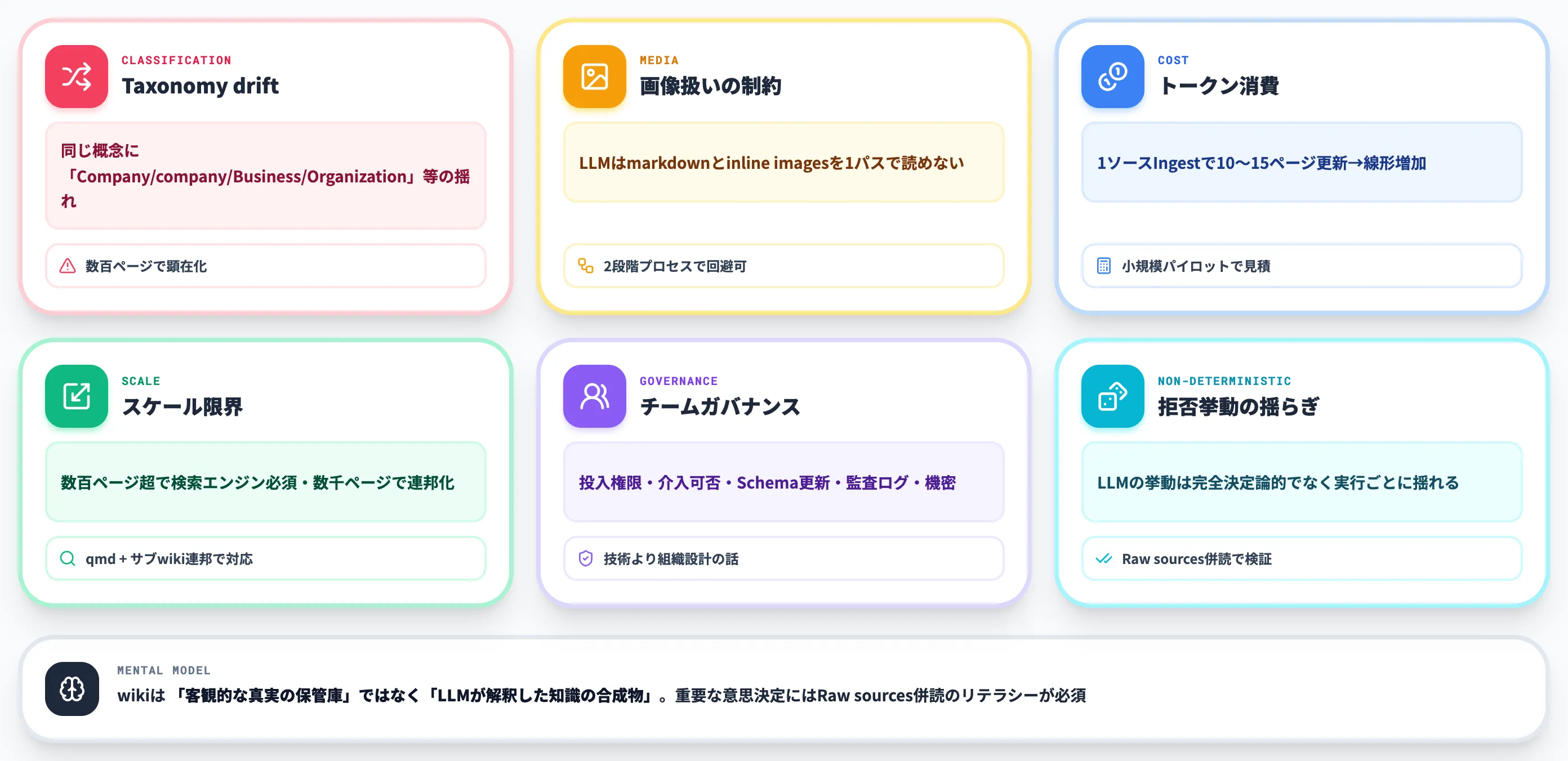Click the red shuffle icon for Taxonomy drift
Screen dimensions: 1568x761
(76, 77)
